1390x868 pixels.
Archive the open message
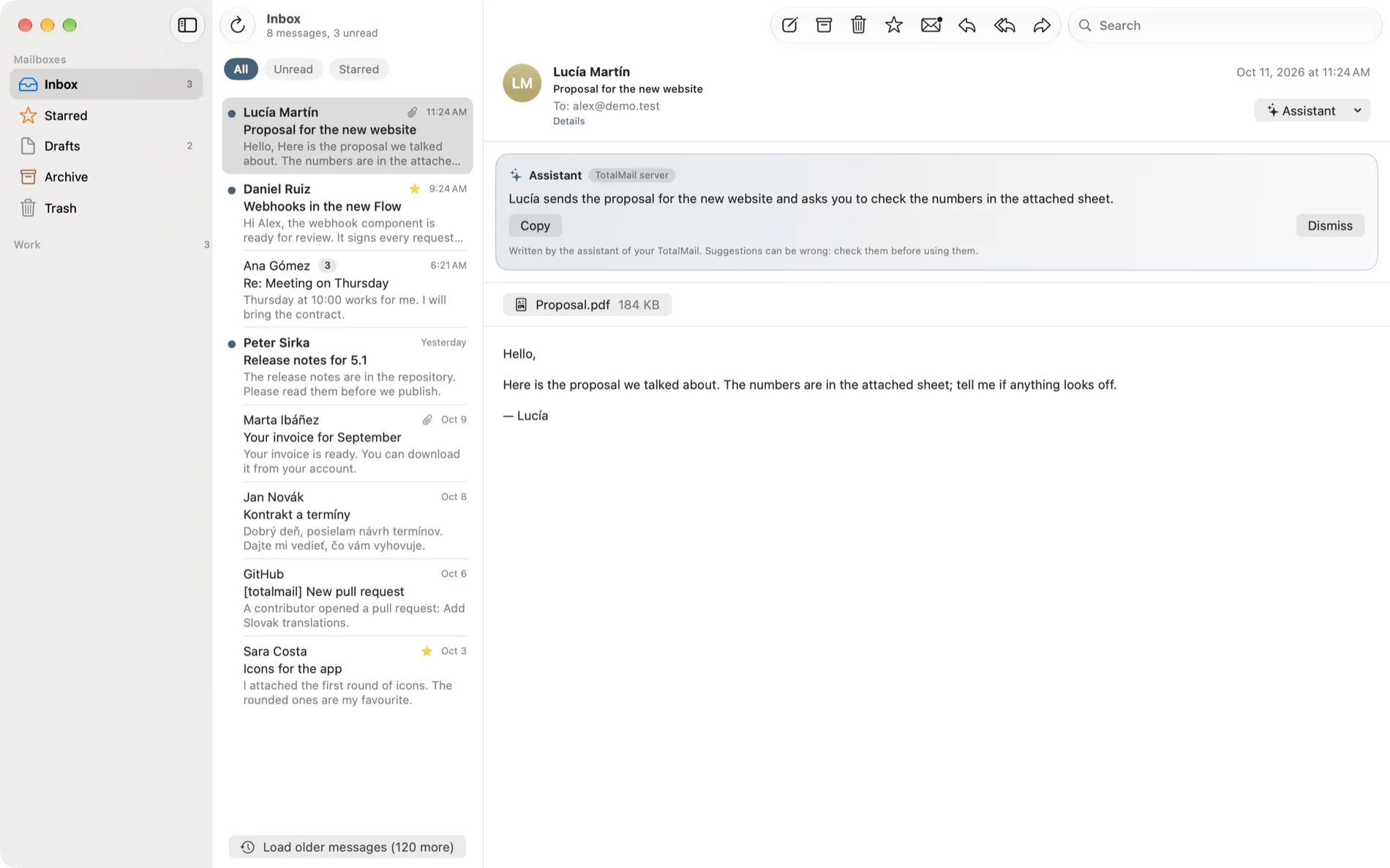(x=824, y=25)
